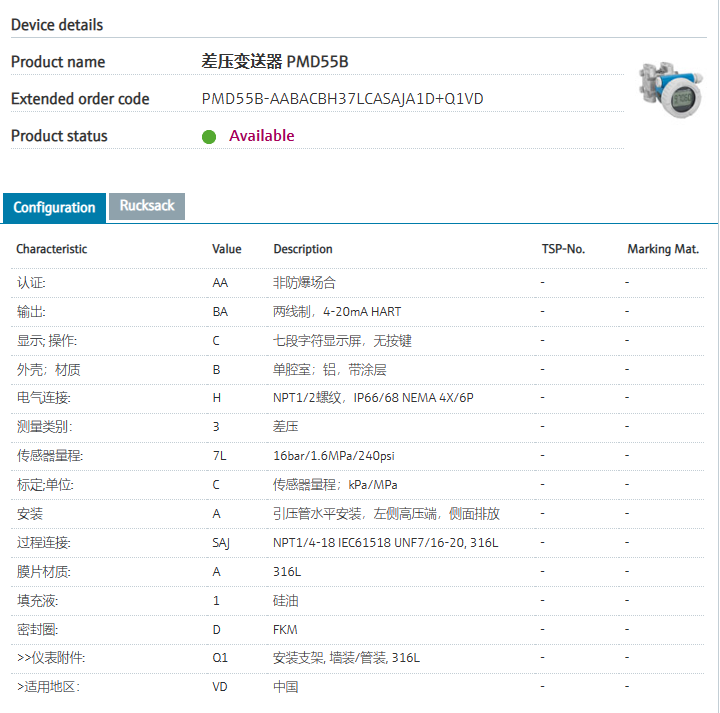Viewport: 720px width, 713px height.
Task: Click the green Available status indicator dot
Action: (209, 136)
